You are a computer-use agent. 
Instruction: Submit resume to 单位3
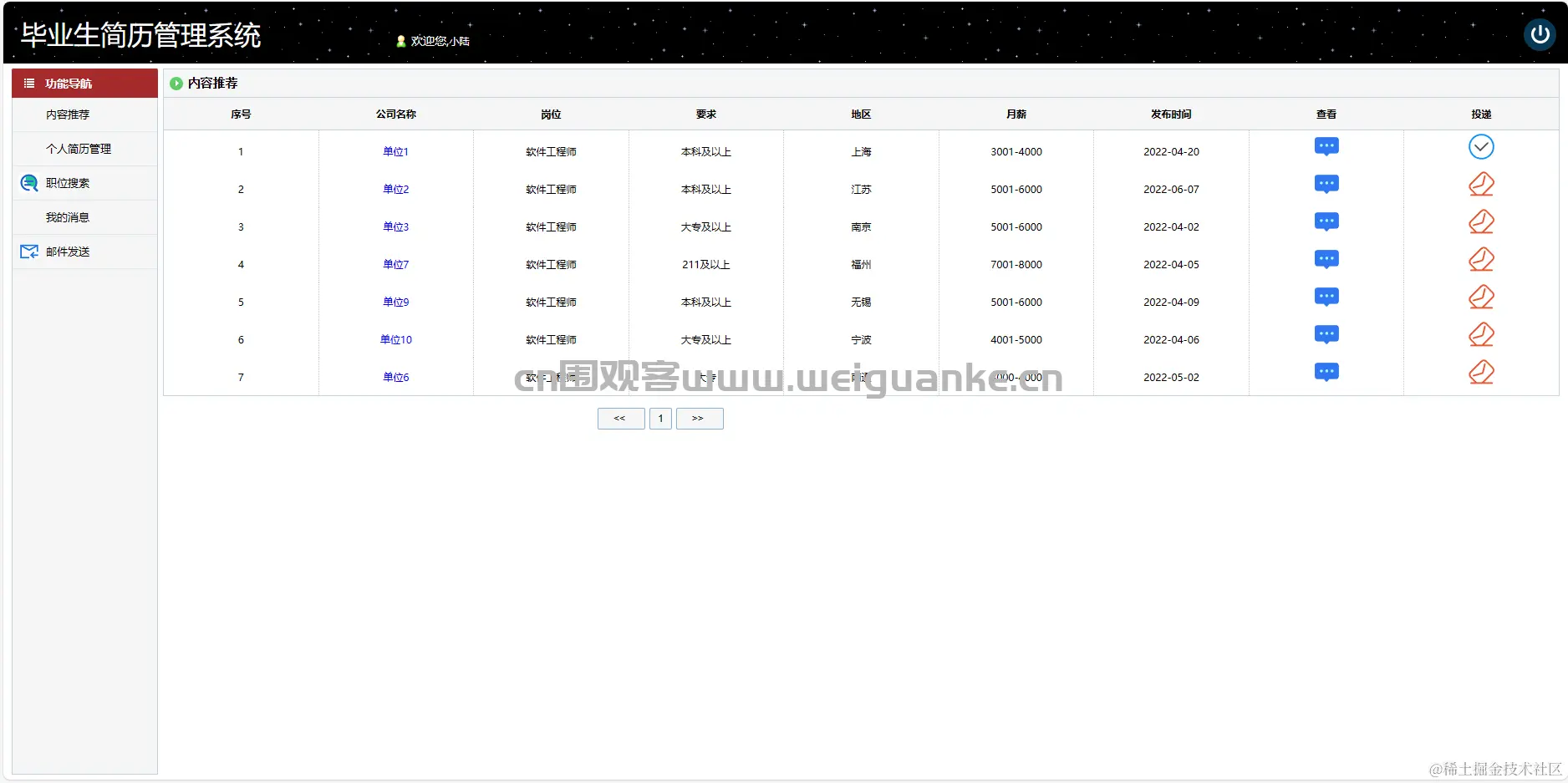(1481, 222)
